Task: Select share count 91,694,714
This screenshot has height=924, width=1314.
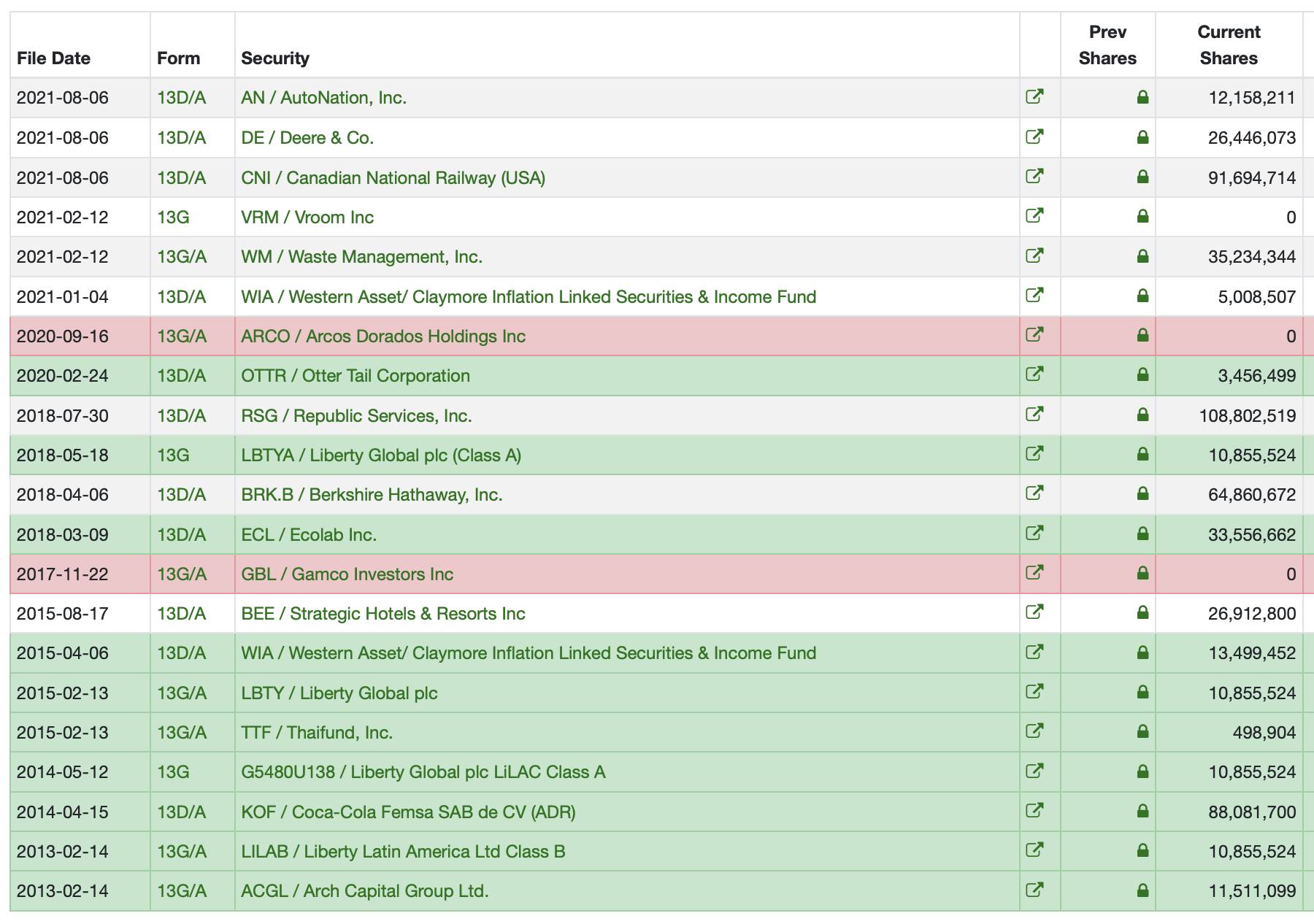Action: [1252, 178]
